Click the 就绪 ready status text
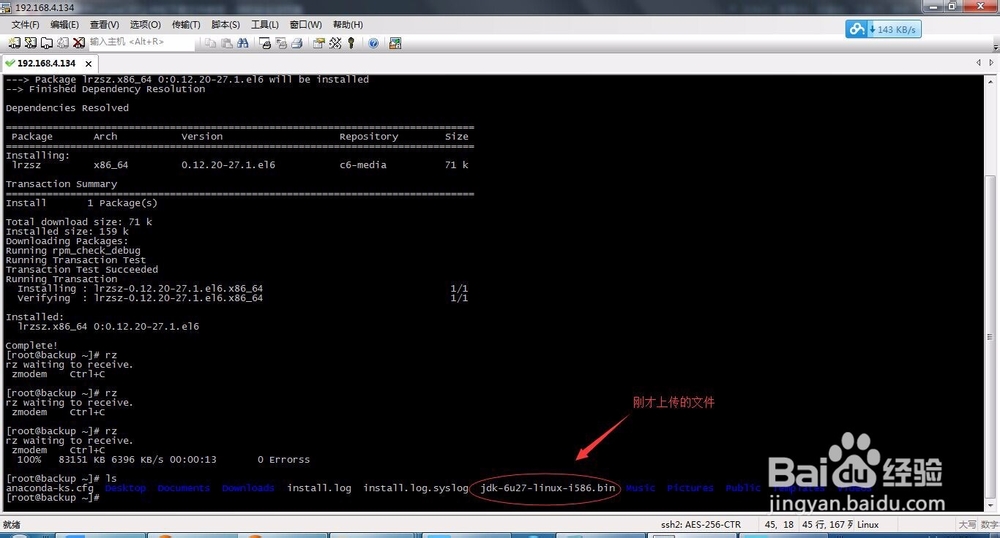This screenshot has width=1000, height=538. 11,525
